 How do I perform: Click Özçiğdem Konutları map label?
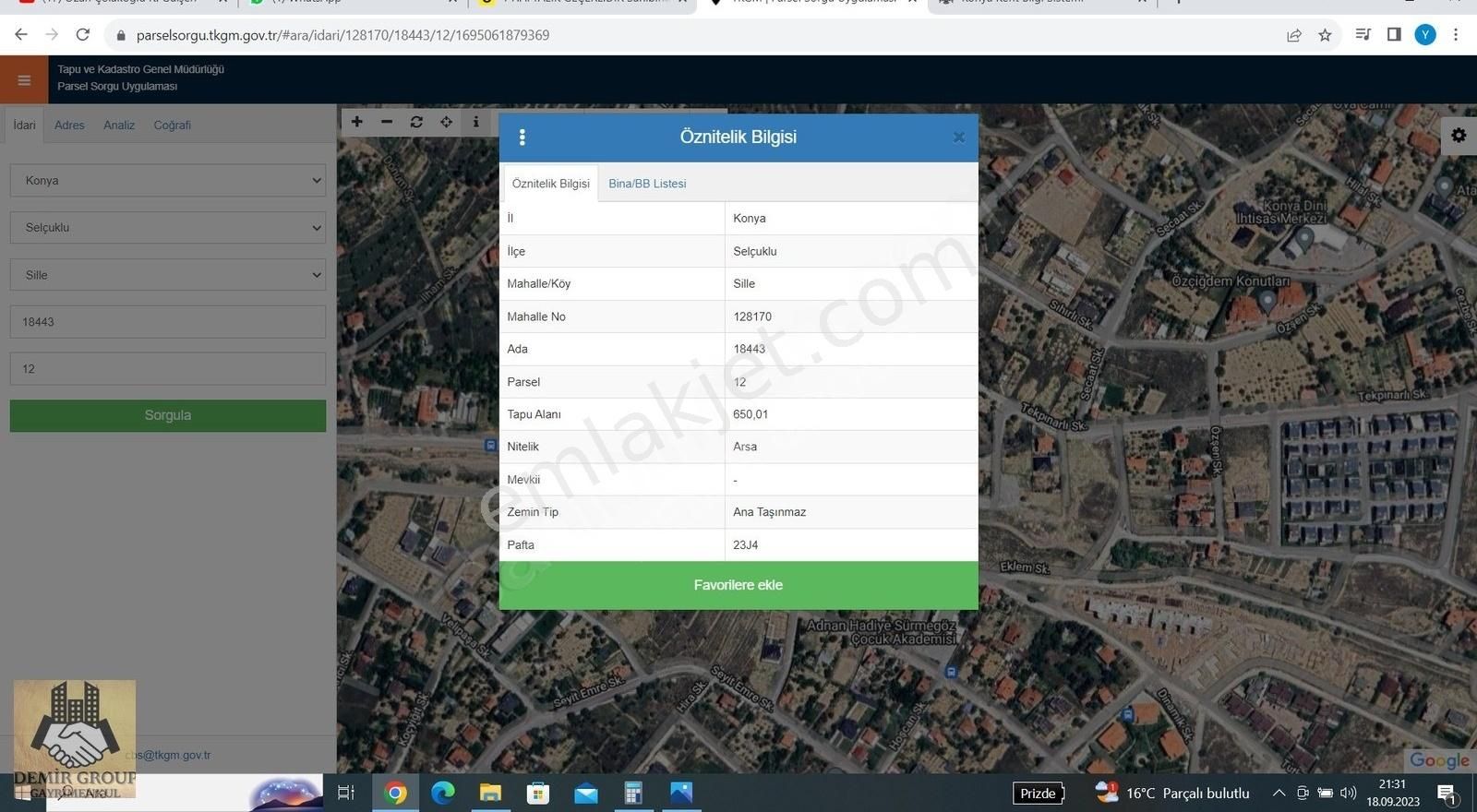1231,281
